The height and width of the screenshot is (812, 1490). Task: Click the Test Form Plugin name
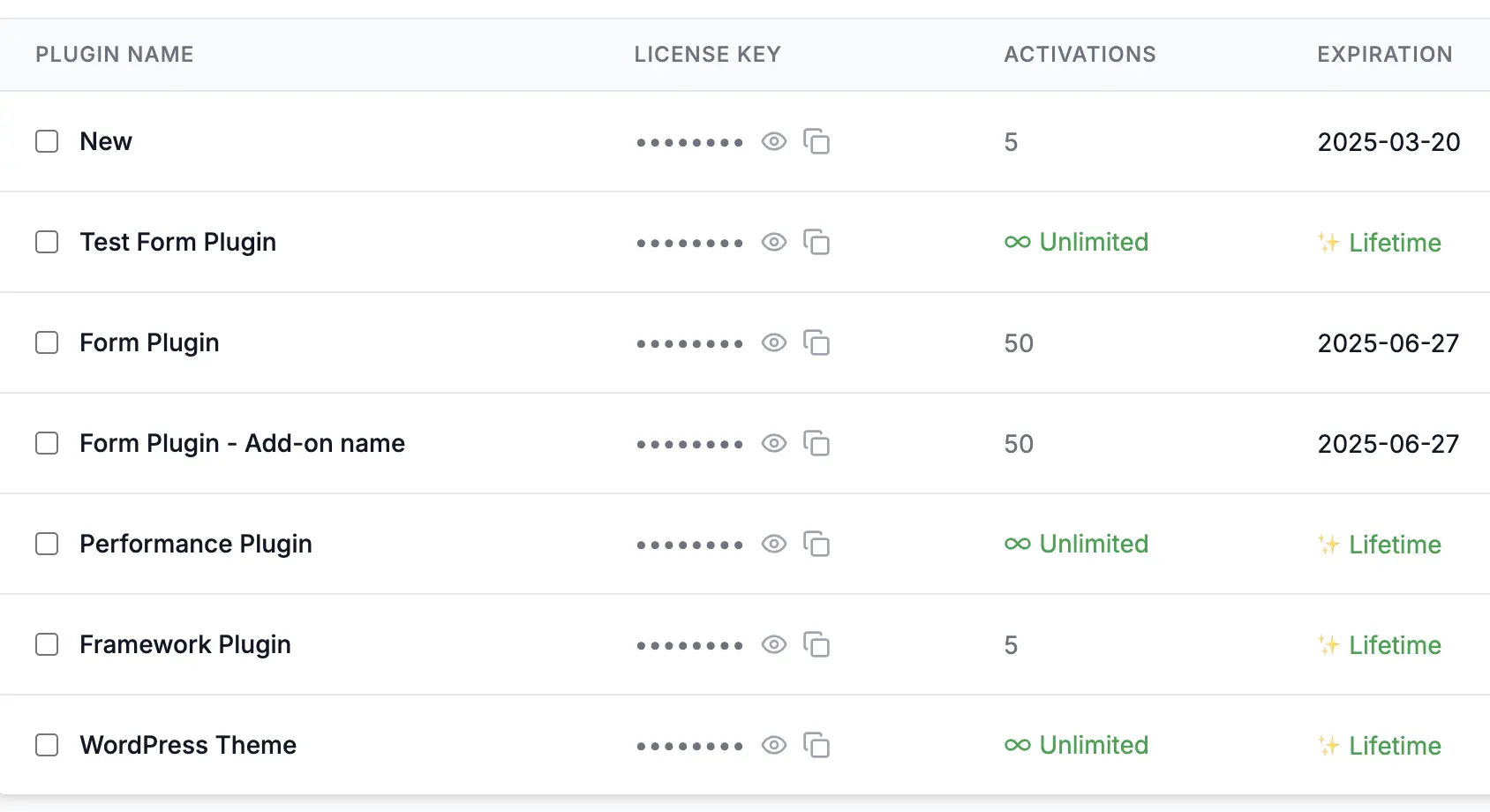pyautogui.click(x=177, y=242)
